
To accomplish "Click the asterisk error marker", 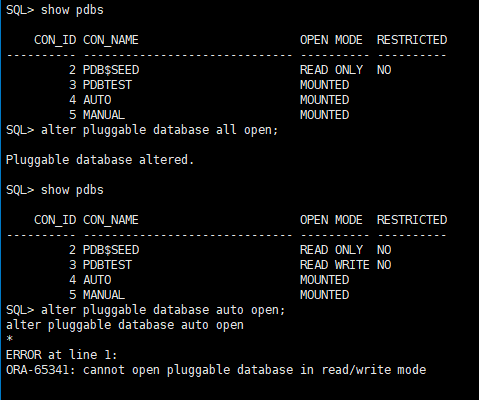I will 9,339.
